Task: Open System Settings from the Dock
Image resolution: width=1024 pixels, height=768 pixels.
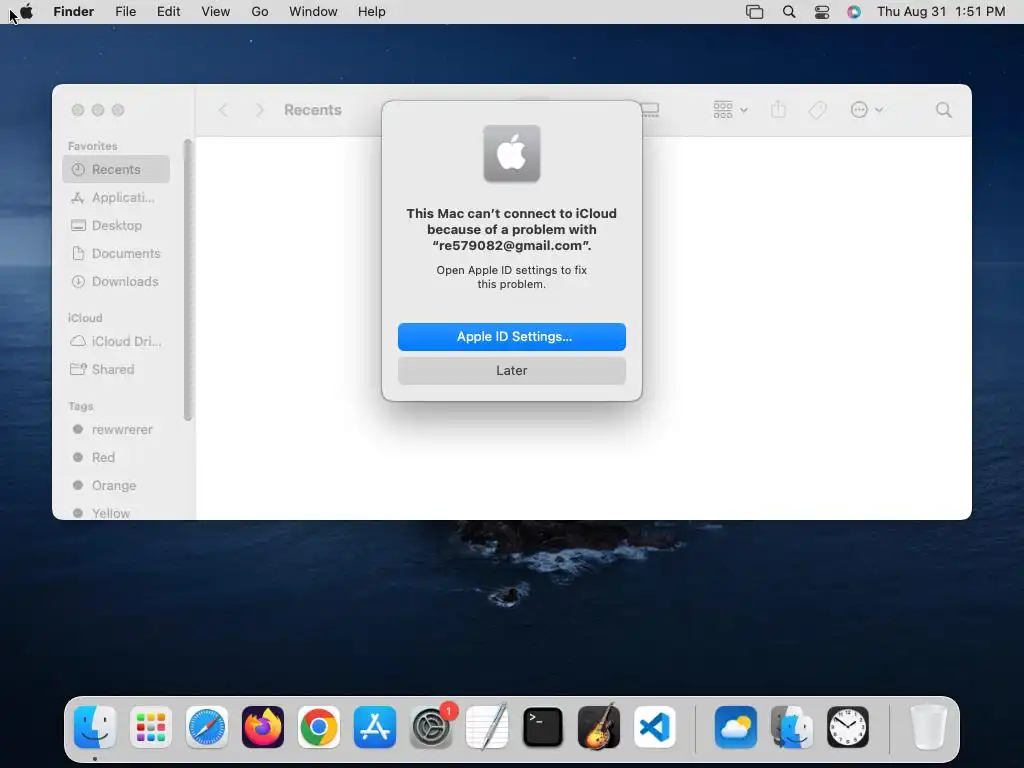Action: click(x=431, y=727)
